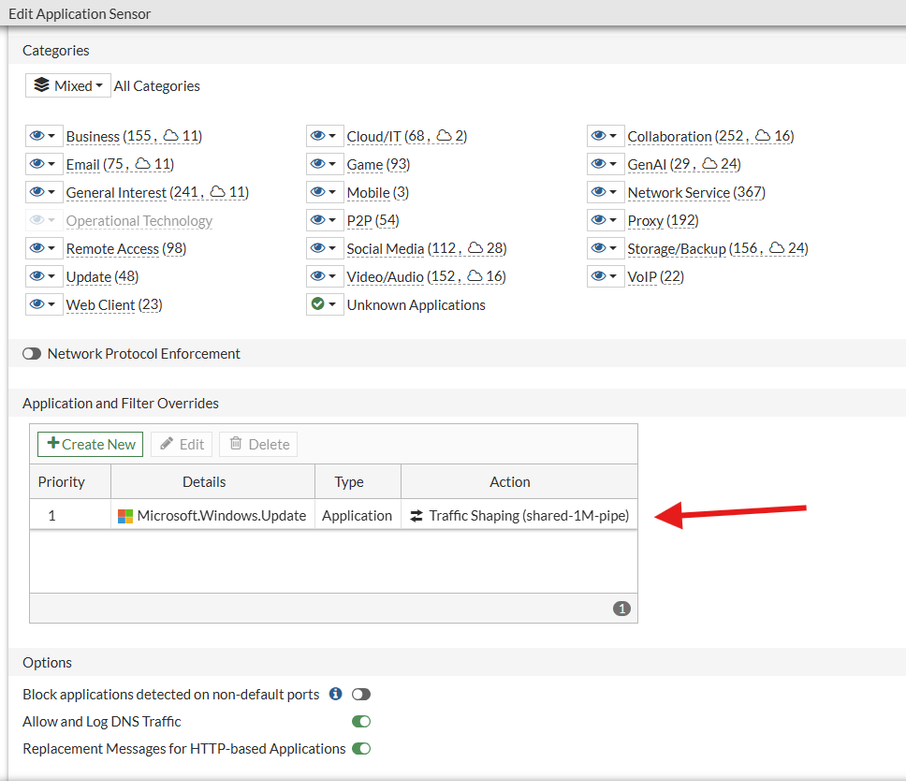Open allow checkmark dropdown for Unknown Applications
906x781 pixels.
[x=325, y=304]
